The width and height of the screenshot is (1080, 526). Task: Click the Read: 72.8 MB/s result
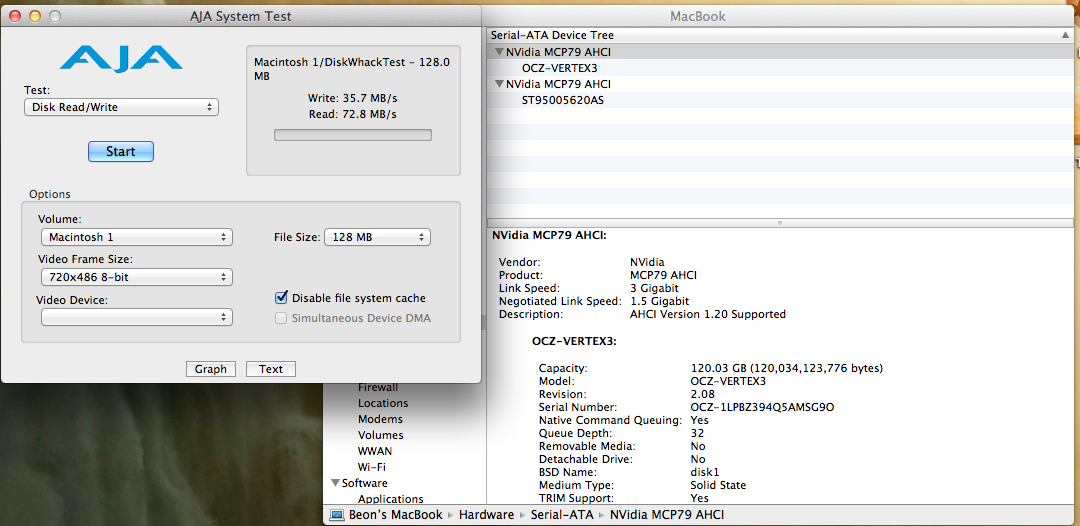tap(353, 114)
